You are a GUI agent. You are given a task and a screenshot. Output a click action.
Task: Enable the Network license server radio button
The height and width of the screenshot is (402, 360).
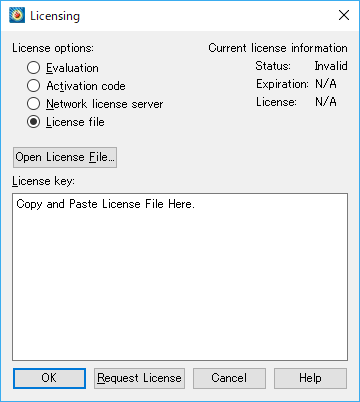click(33, 104)
